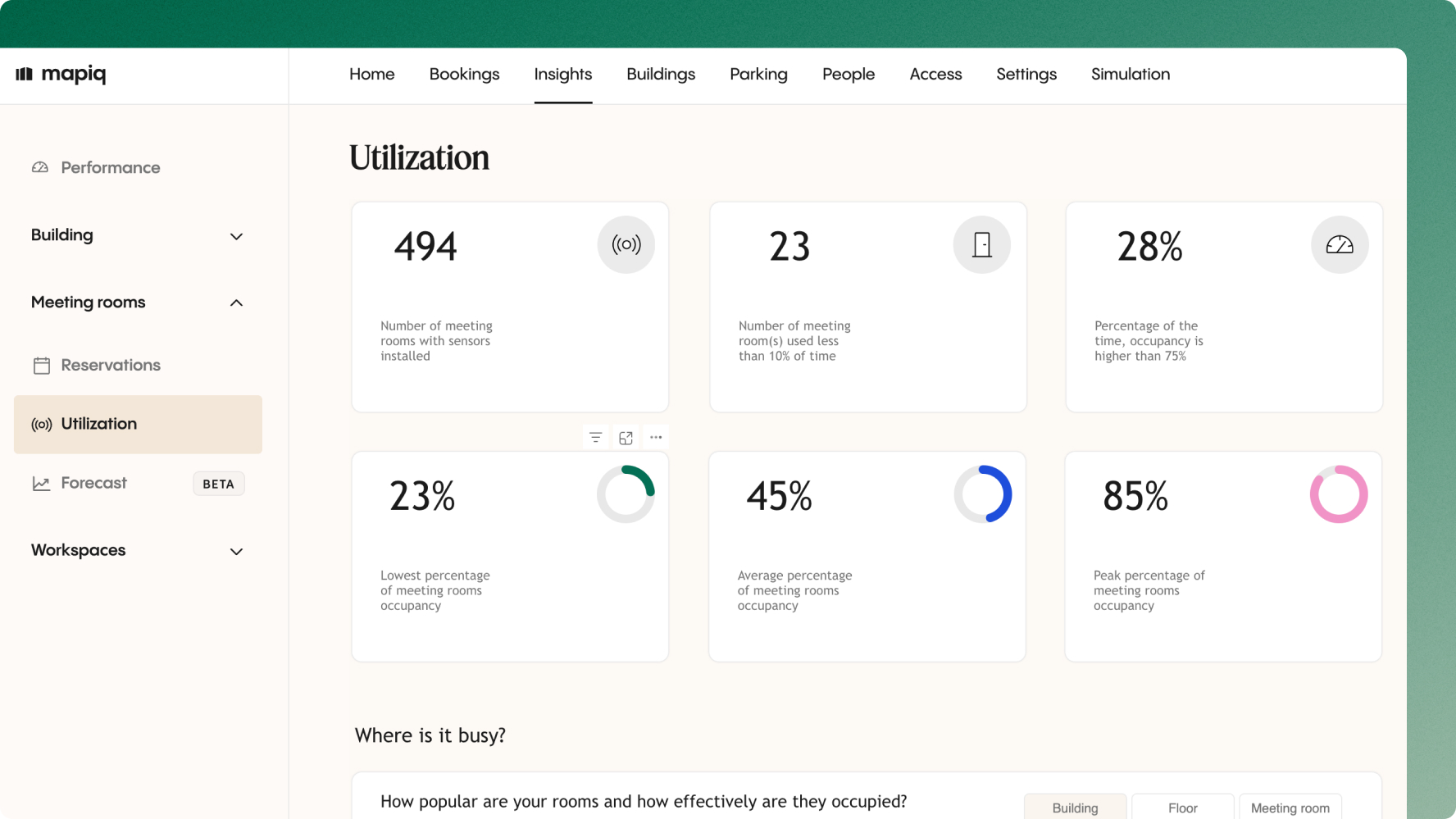
Task: Open the more options ellipsis above 23% card
Action: 656,438
